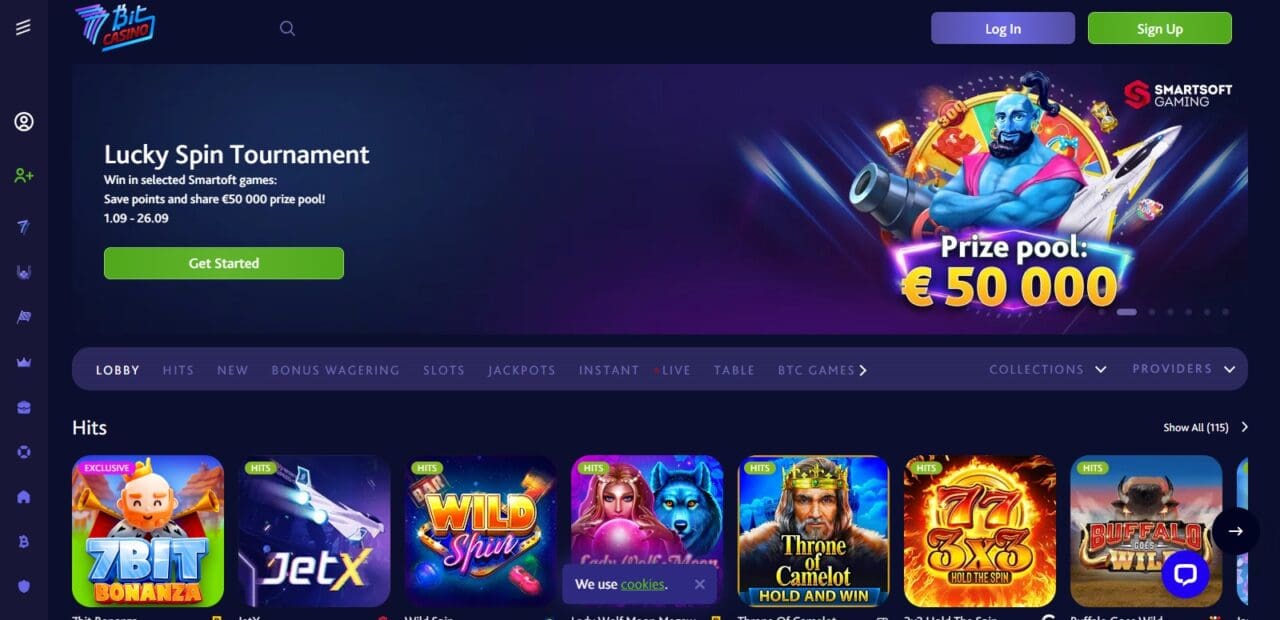Open the JetX game thumbnail
1280x620 pixels.
(314, 531)
